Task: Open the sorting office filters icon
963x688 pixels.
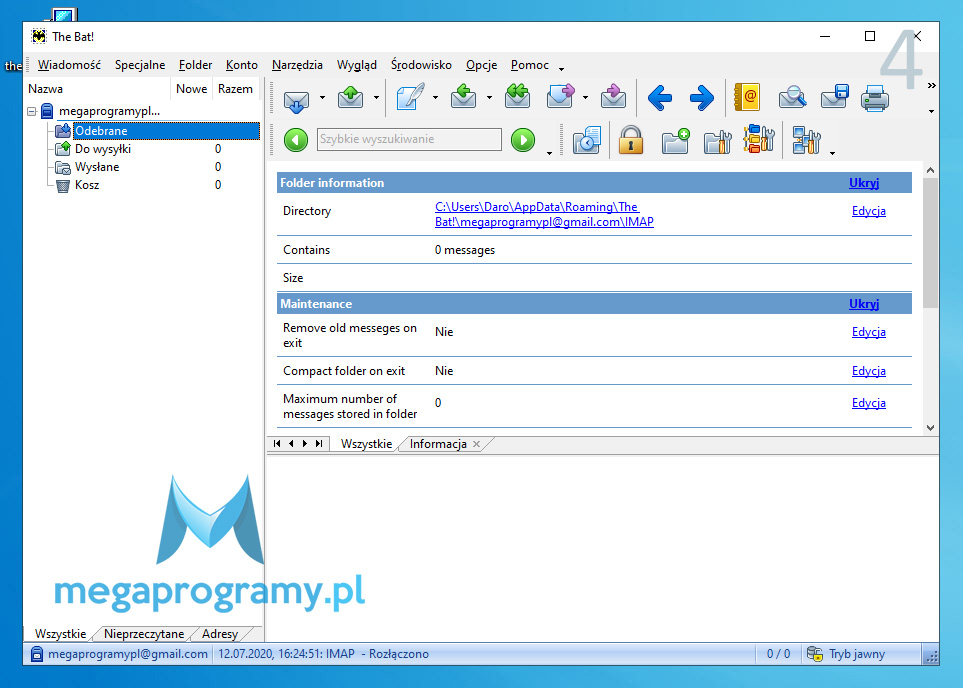Action: [759, 139]
